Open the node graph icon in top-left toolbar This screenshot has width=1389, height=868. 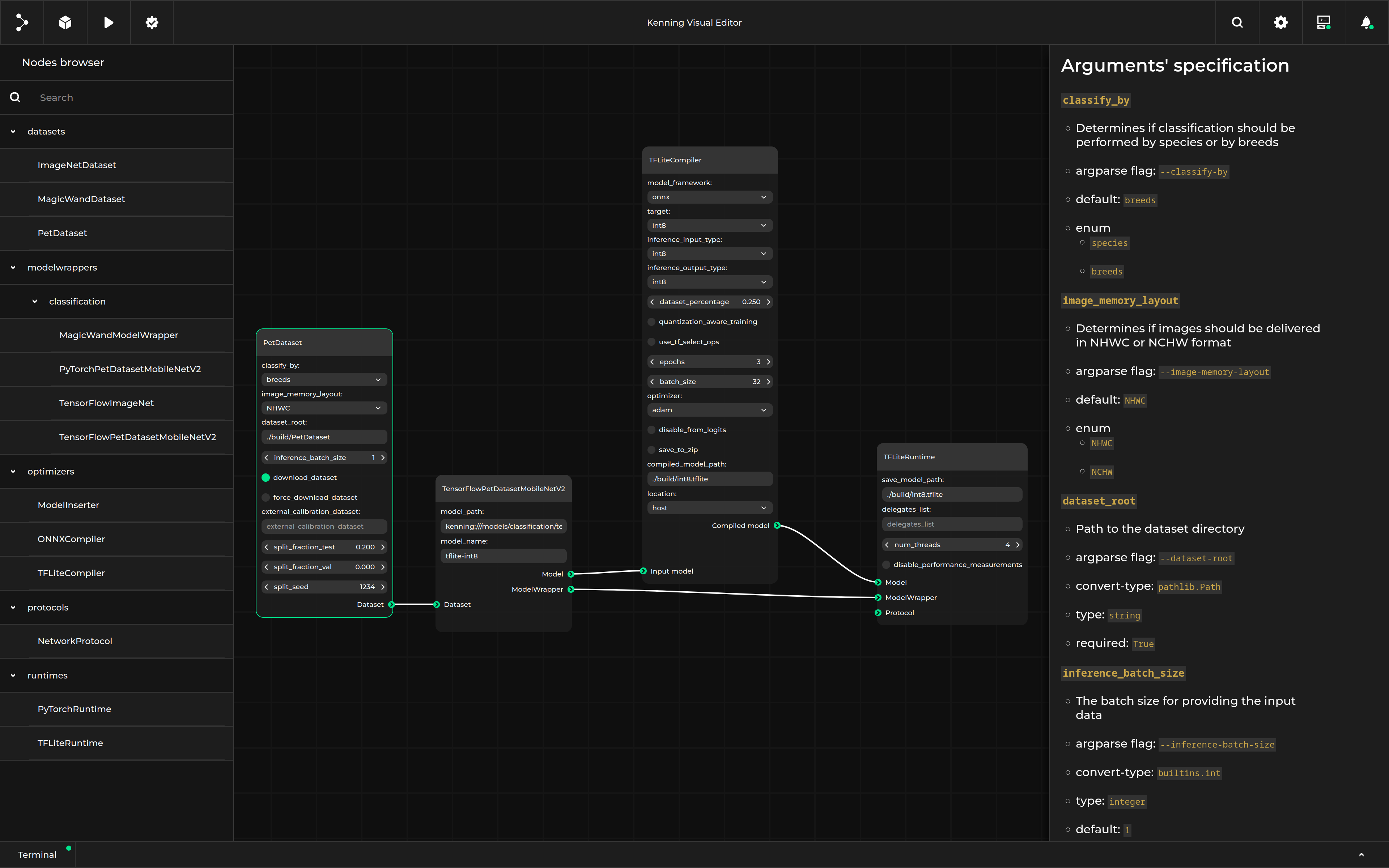click(x=22, y=22)
